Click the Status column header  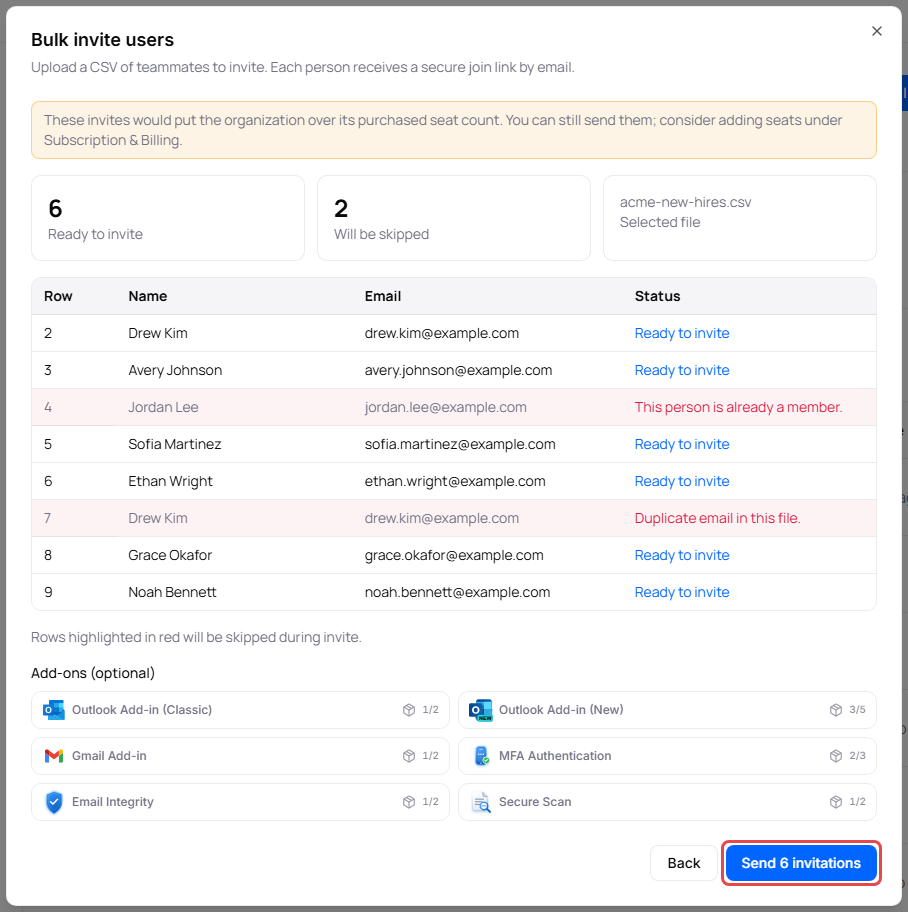pos(657,297)
